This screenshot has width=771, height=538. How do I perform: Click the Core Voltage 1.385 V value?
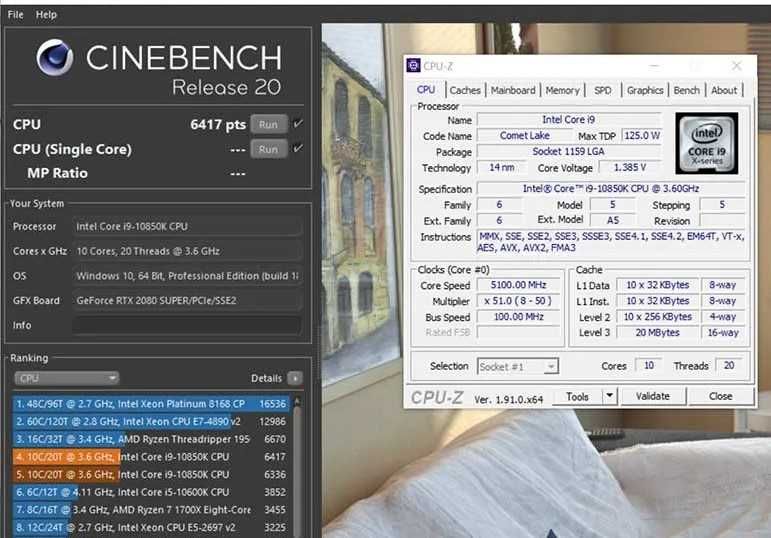pos(630,168)
